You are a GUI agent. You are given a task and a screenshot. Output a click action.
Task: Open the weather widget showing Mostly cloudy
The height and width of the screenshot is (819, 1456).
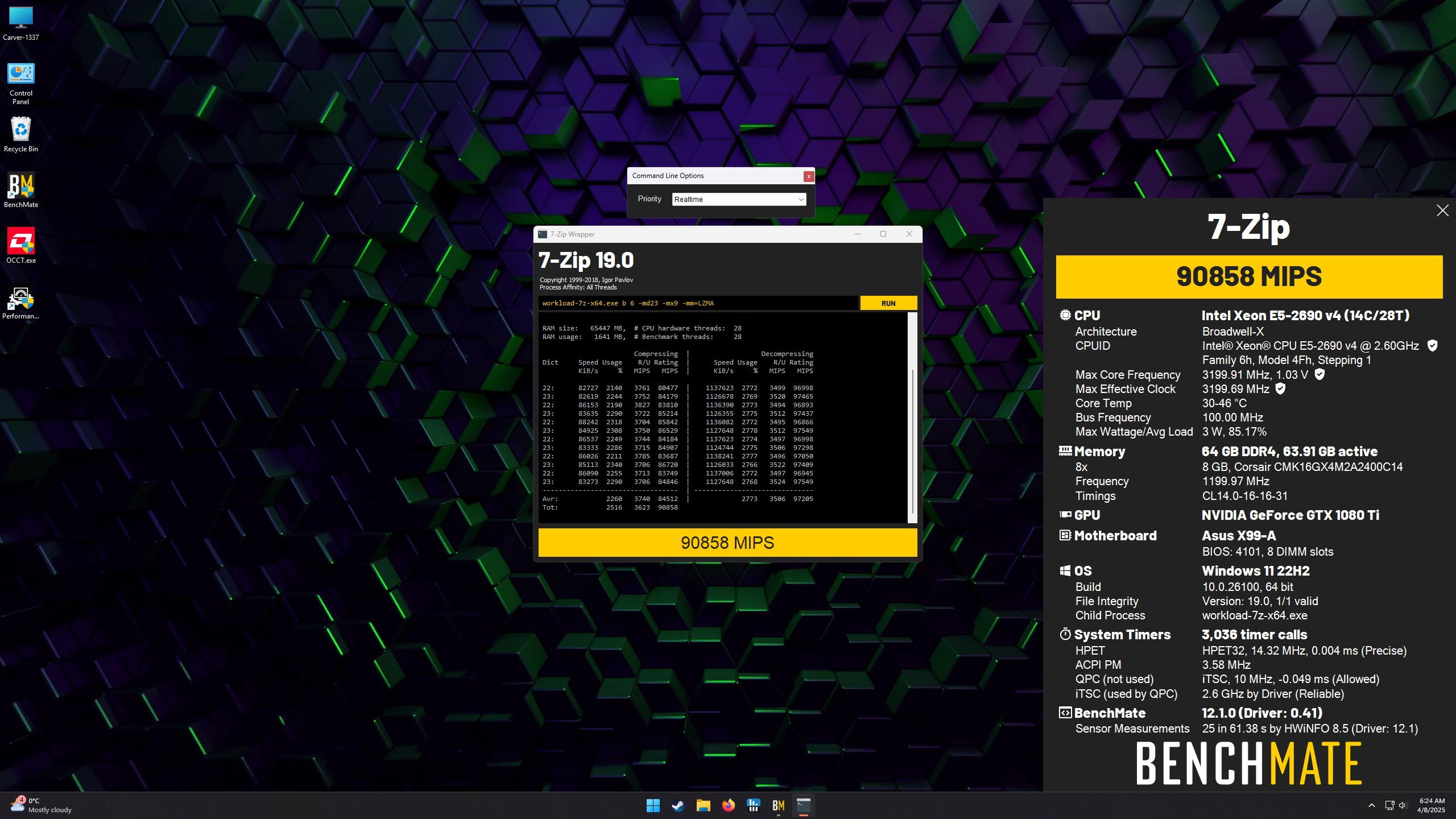(41, 805)
